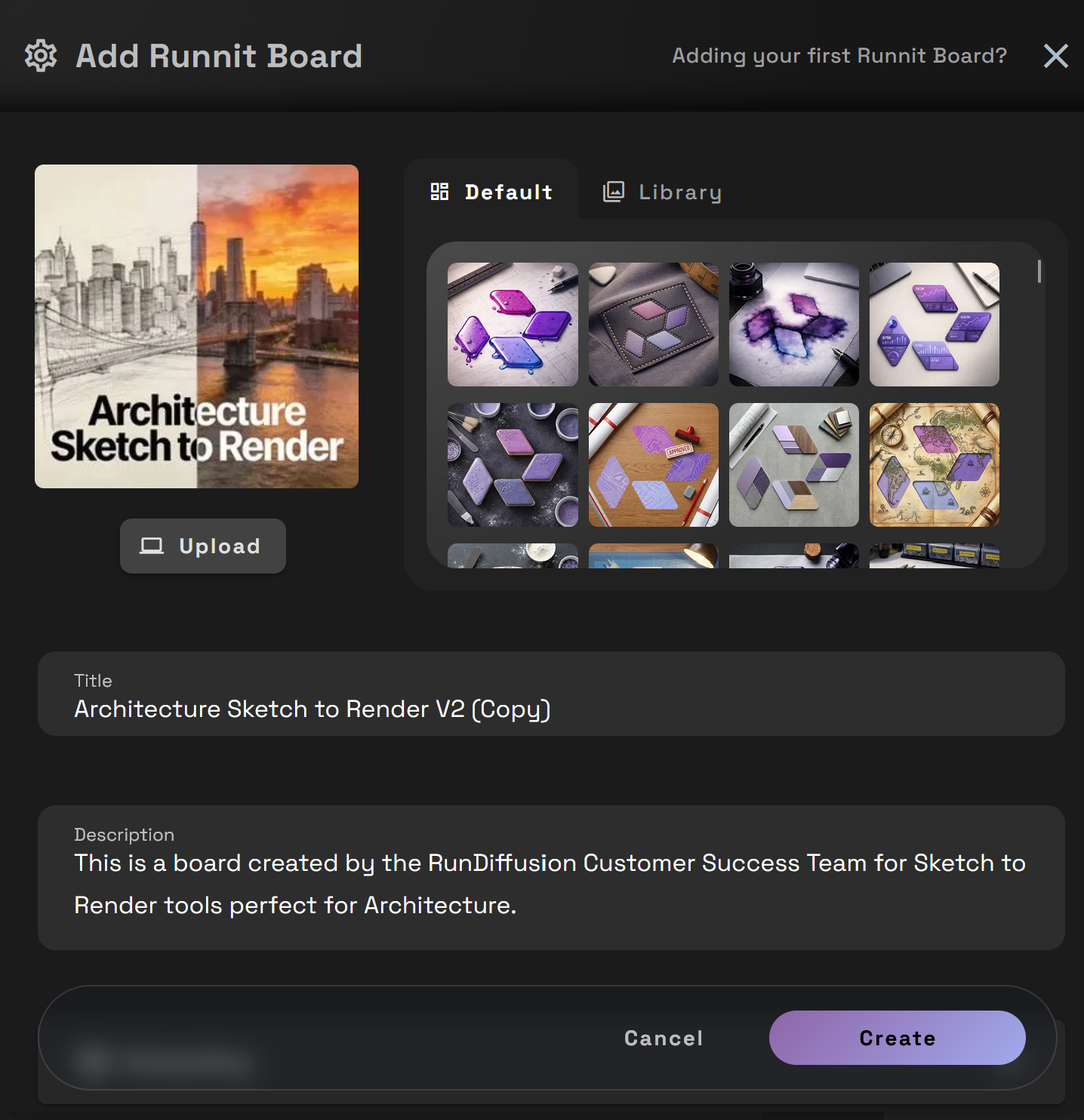The height and width of the screenshot is (1120, 1084).
Task: Select the material samples logo thumbnail
Action: (x=793, y=465)
